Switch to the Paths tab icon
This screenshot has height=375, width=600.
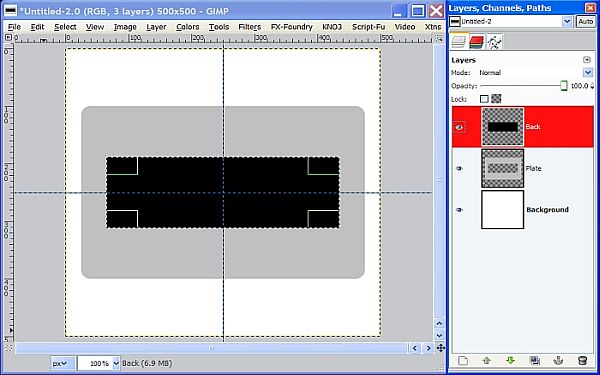coord(494,42)
